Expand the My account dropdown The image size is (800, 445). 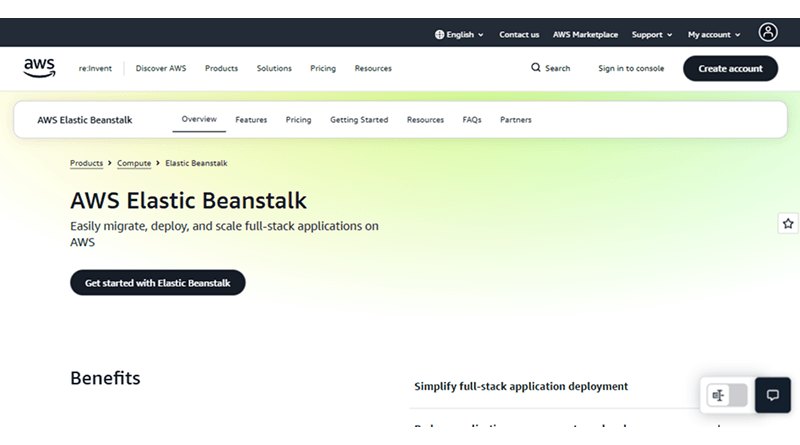tap(714, 35)
